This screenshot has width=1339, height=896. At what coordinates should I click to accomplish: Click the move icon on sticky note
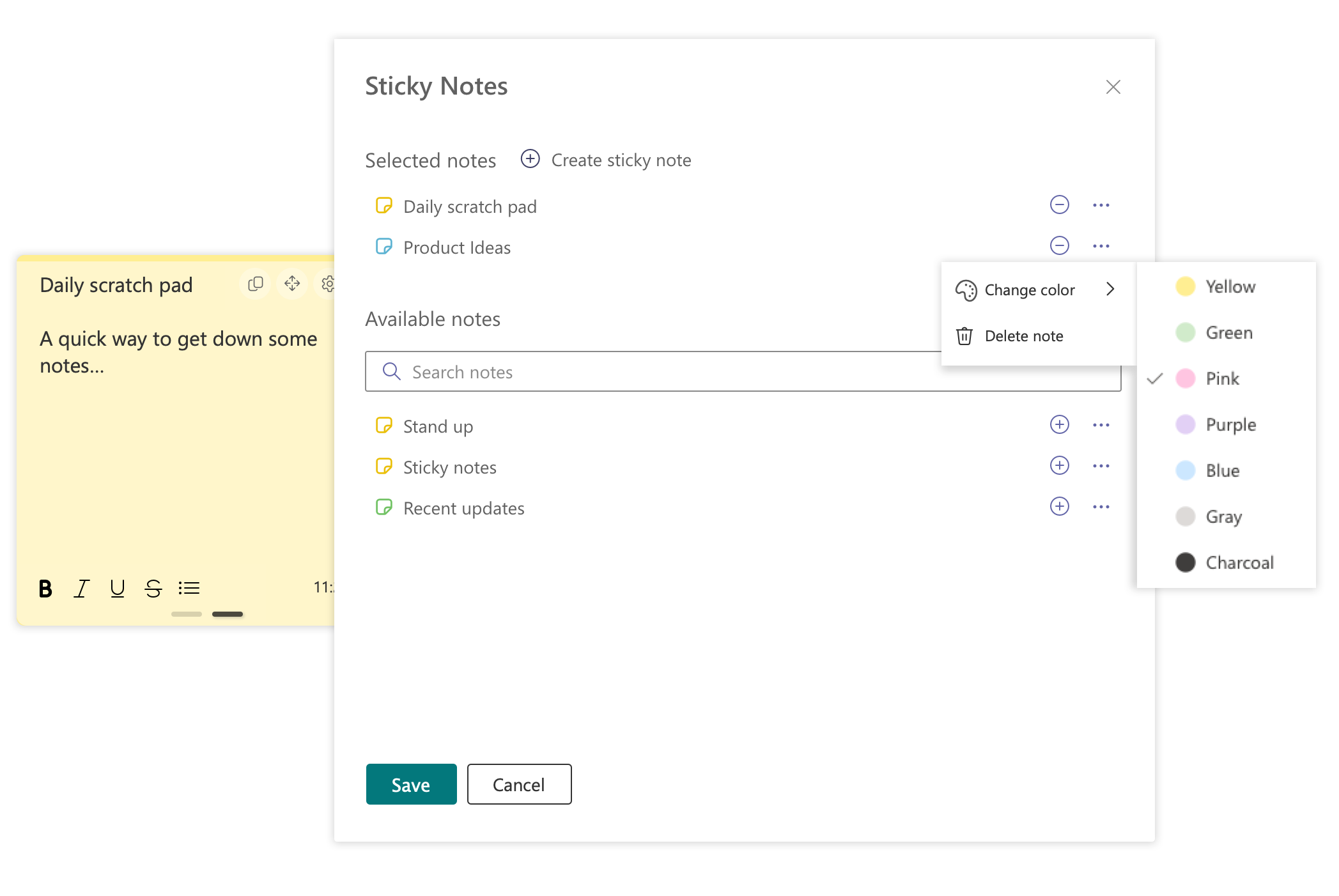pyautogui.click(x=292, y=283)
